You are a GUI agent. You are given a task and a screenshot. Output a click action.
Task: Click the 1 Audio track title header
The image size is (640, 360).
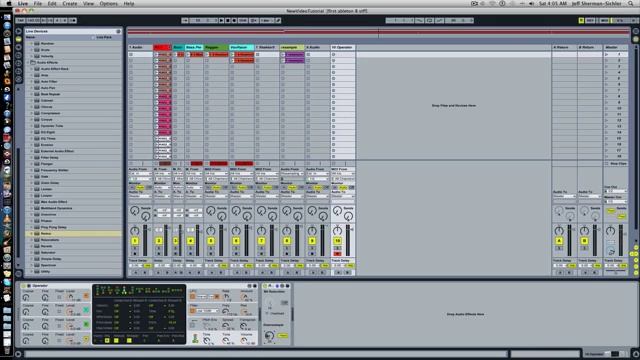pos(140,47)
